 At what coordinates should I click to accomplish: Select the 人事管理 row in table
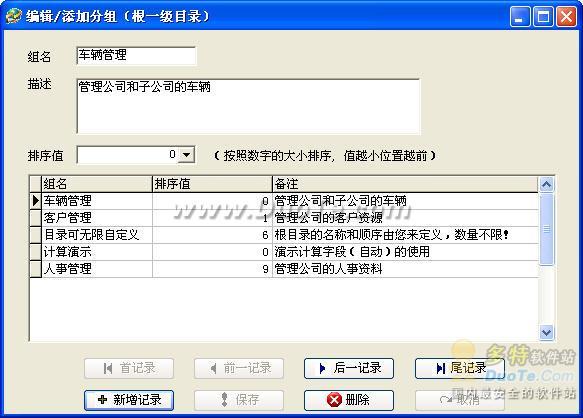[290, 269]
